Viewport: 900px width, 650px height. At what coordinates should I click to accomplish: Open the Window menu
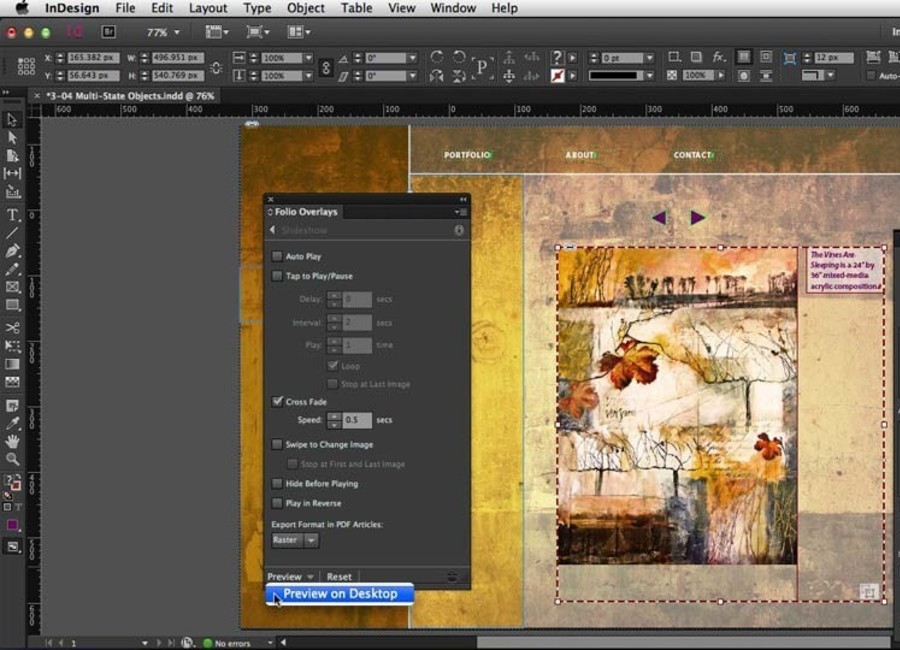click(453, 8)
